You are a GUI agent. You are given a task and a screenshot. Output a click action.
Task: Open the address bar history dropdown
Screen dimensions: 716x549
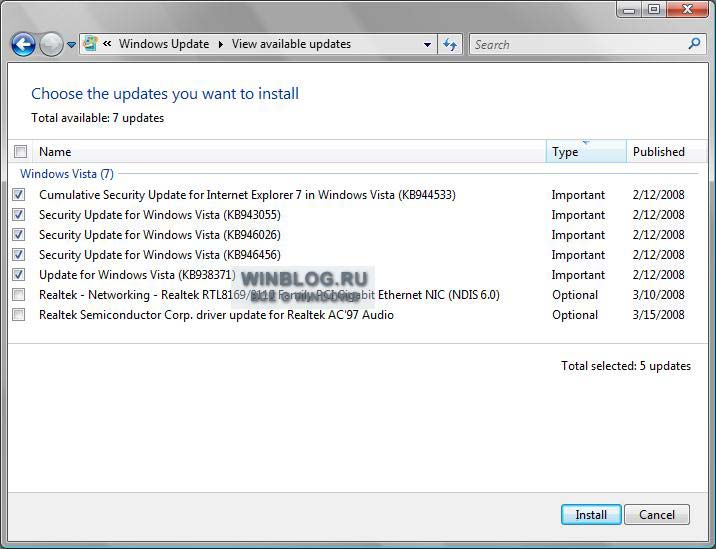coord(427,45)
